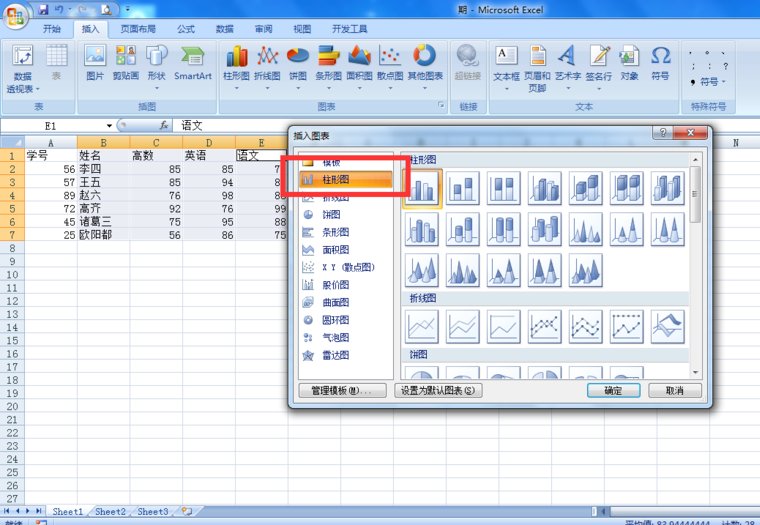This screenshot has height=525, width=760.
Task: Click the Manage Templates button
Action: click(342, 390)
